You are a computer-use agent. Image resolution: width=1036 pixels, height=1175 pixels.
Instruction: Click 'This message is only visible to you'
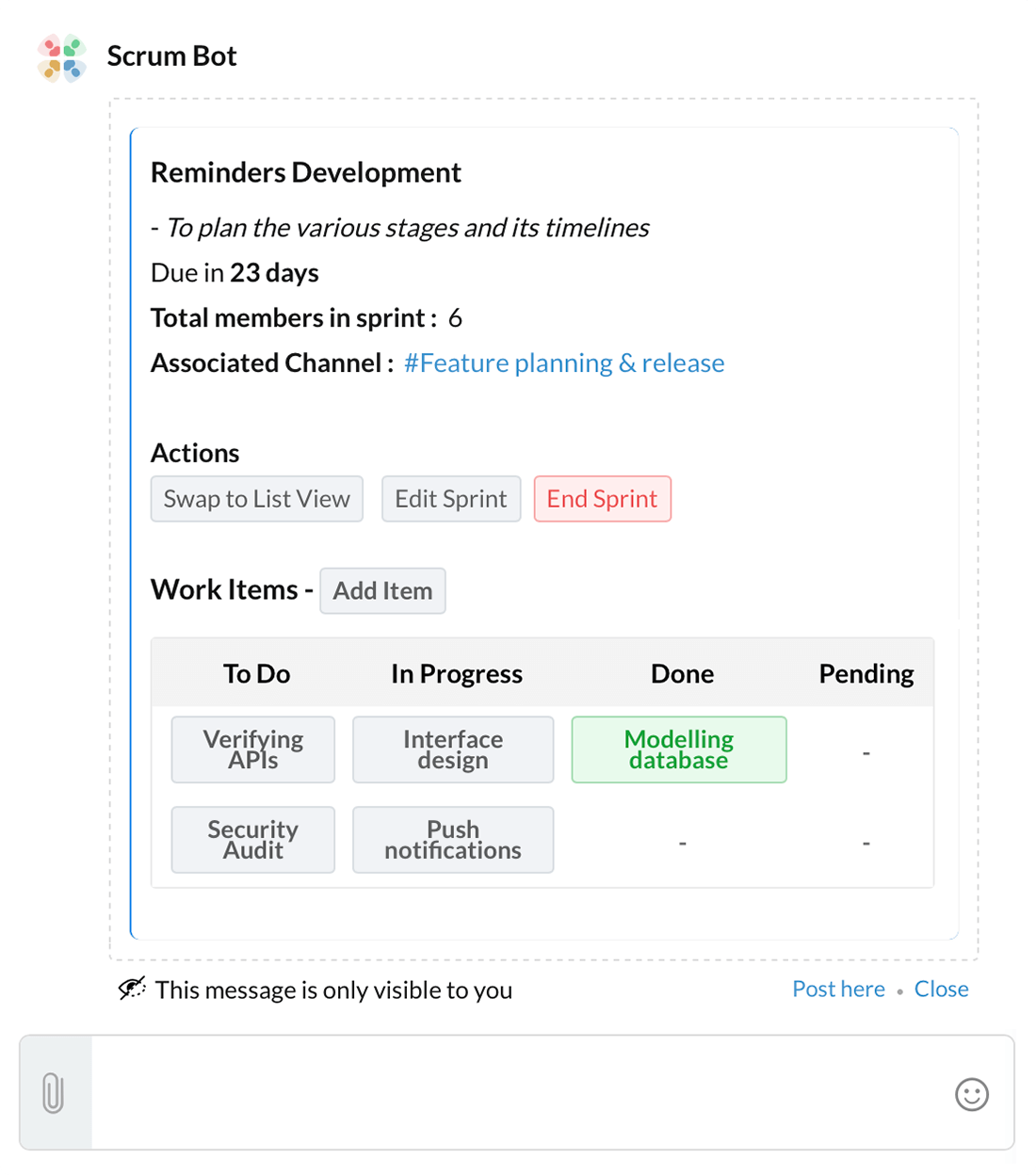pyautogui.click(x=333, y=990)
